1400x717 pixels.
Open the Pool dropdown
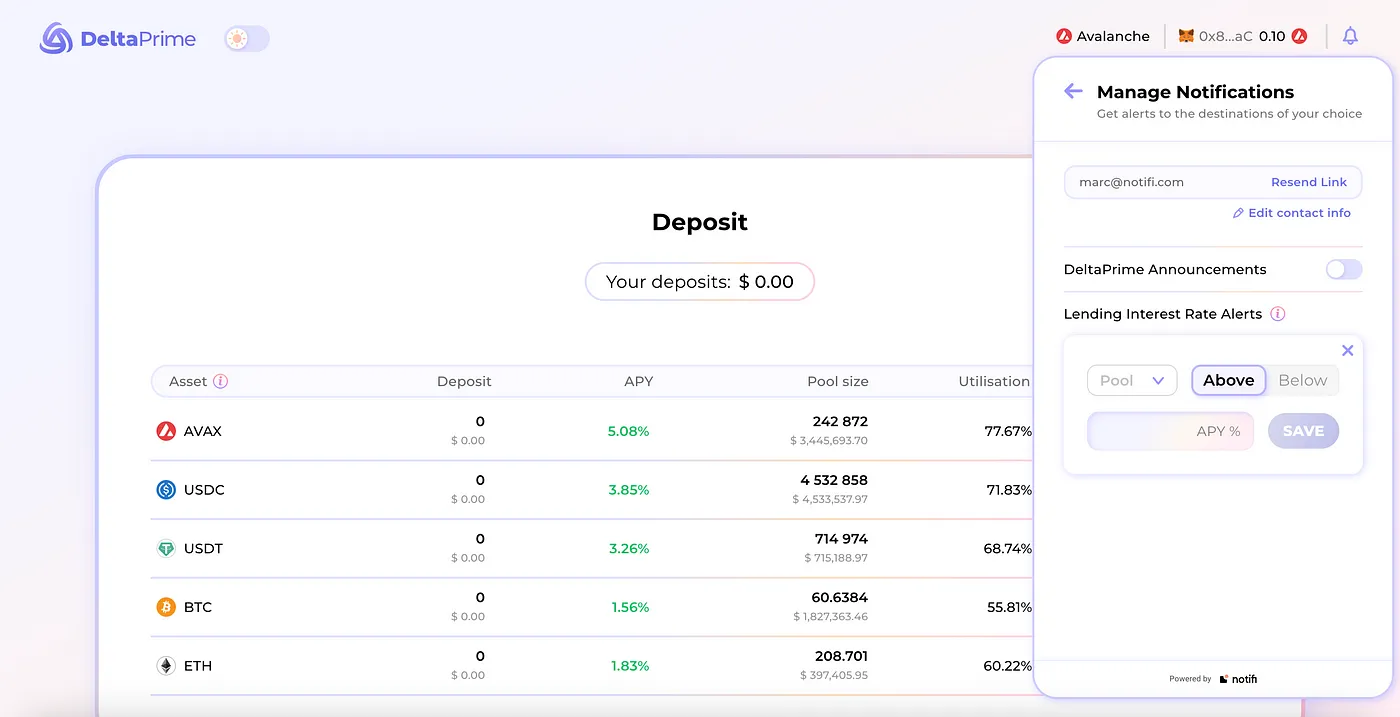pos(1132,380)
